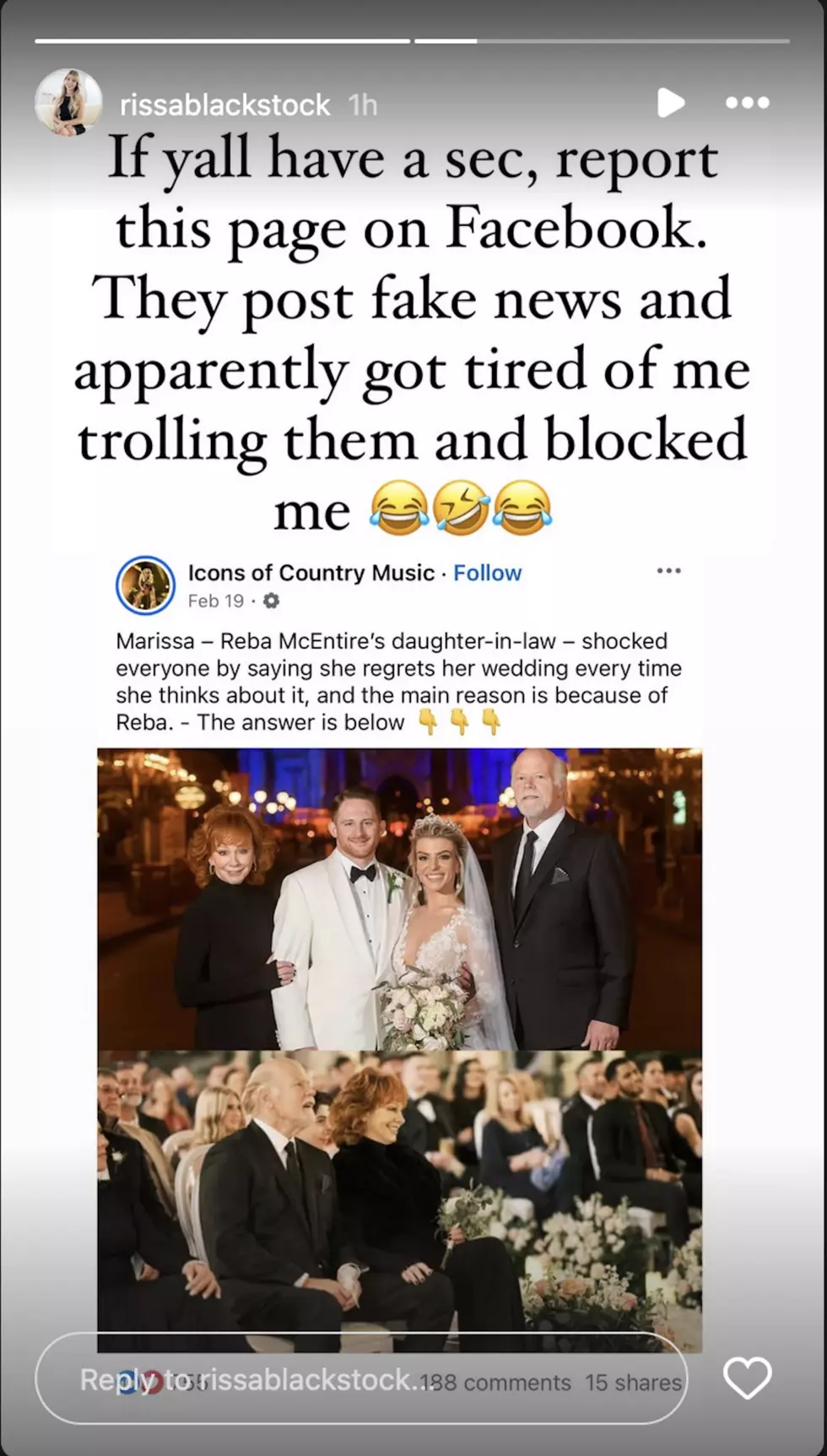This screenshot has width=827, height=1456.
Task: Click Follow next to Icons of Country Music
Action: tap(488, 573)
